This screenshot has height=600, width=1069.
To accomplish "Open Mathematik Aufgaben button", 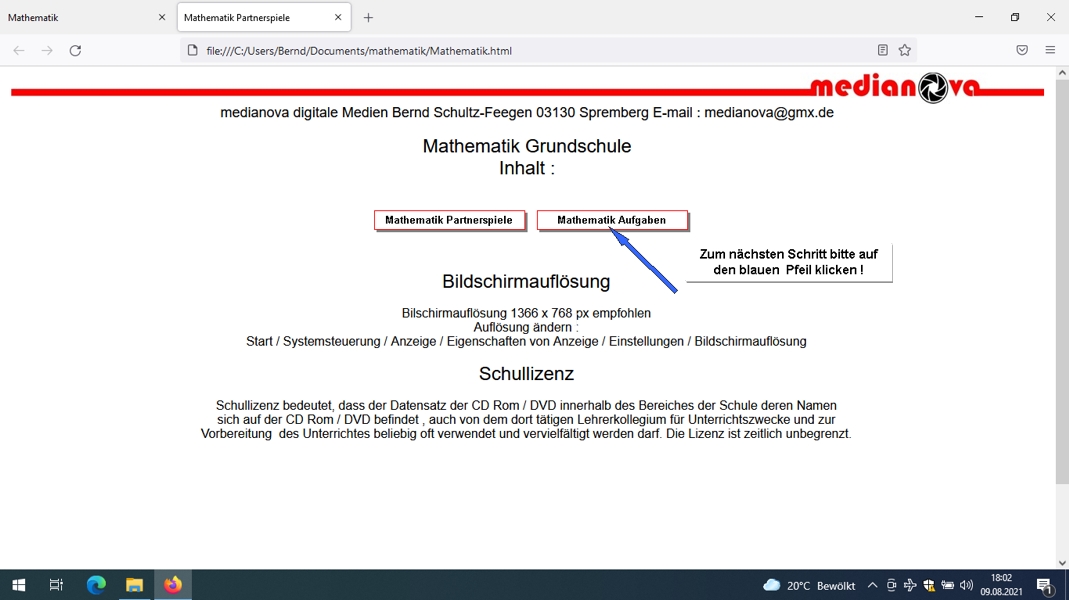I will [612, 220].
